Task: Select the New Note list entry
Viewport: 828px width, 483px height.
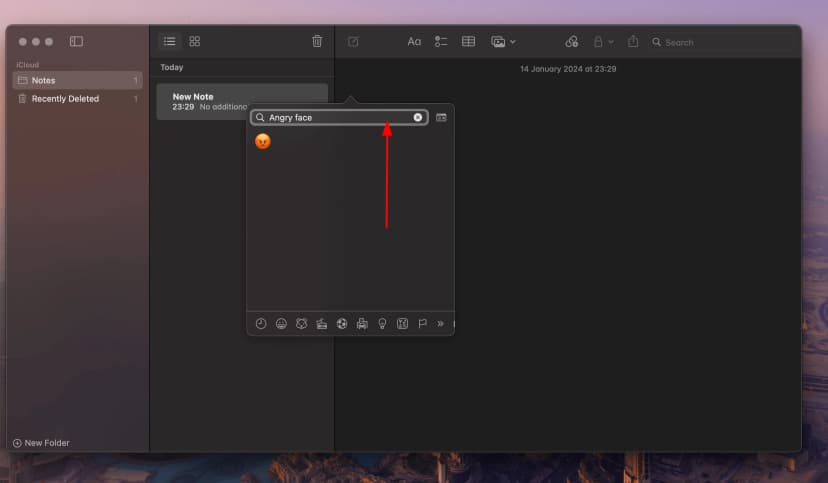Action: [x=242, y=101]
